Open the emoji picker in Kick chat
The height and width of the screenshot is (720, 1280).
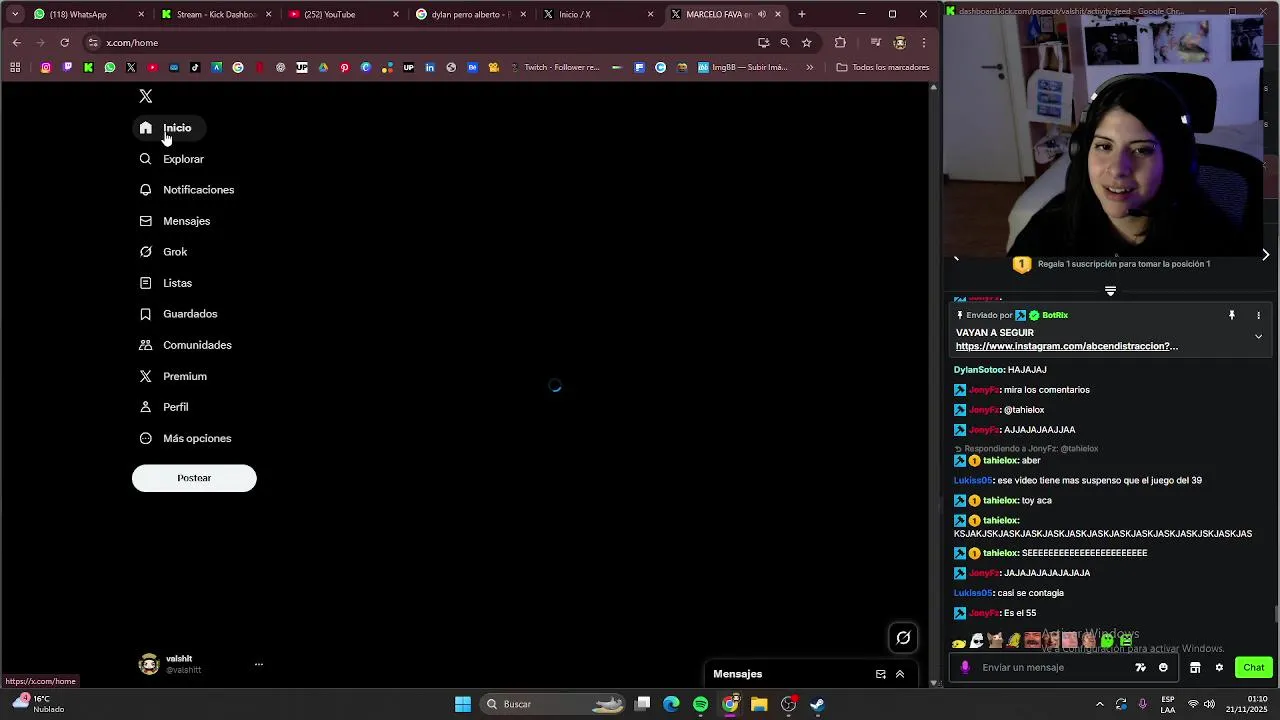point(1163,668)
